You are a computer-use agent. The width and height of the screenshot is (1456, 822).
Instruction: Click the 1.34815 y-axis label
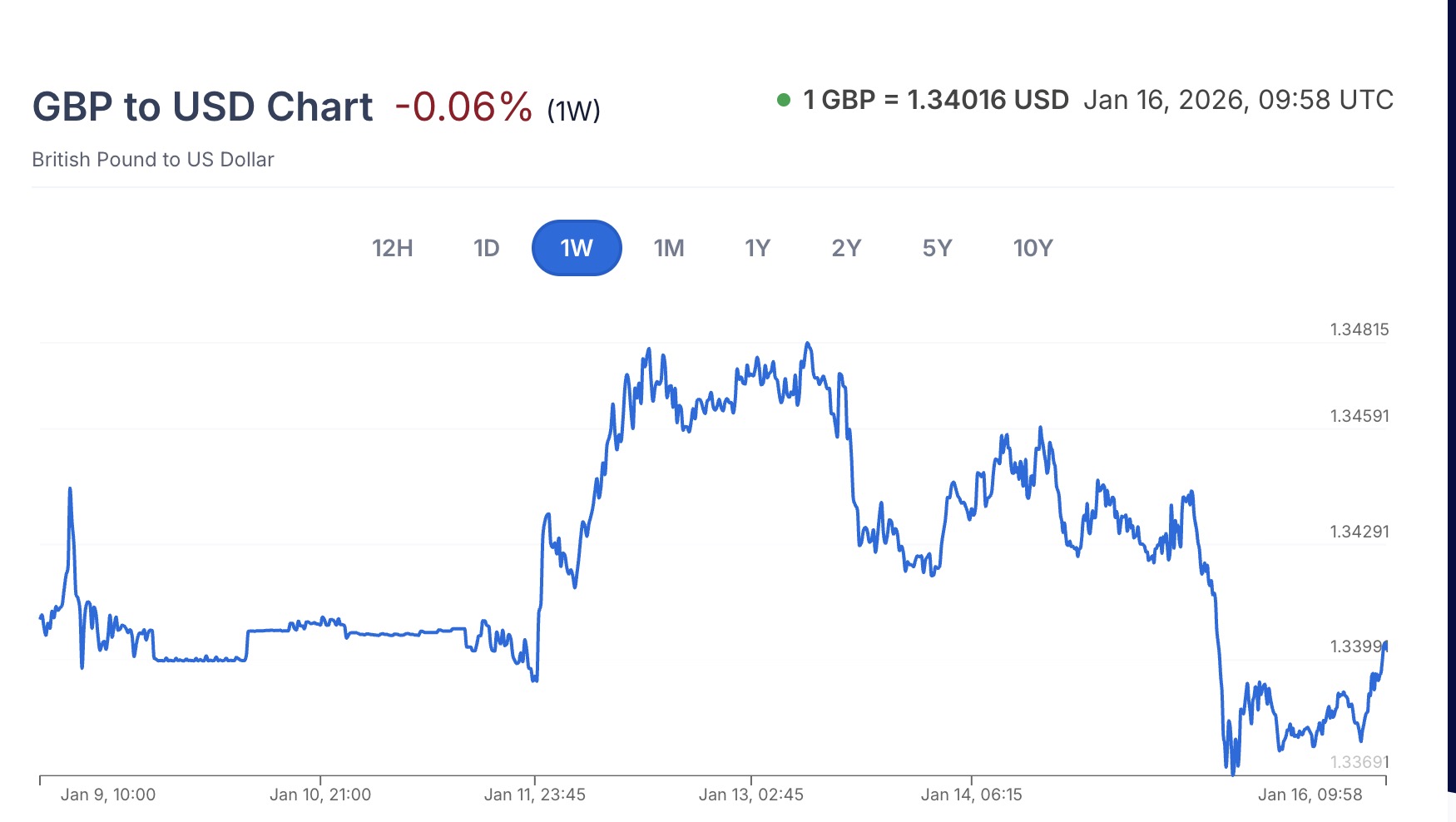(x=1359, y=329)
